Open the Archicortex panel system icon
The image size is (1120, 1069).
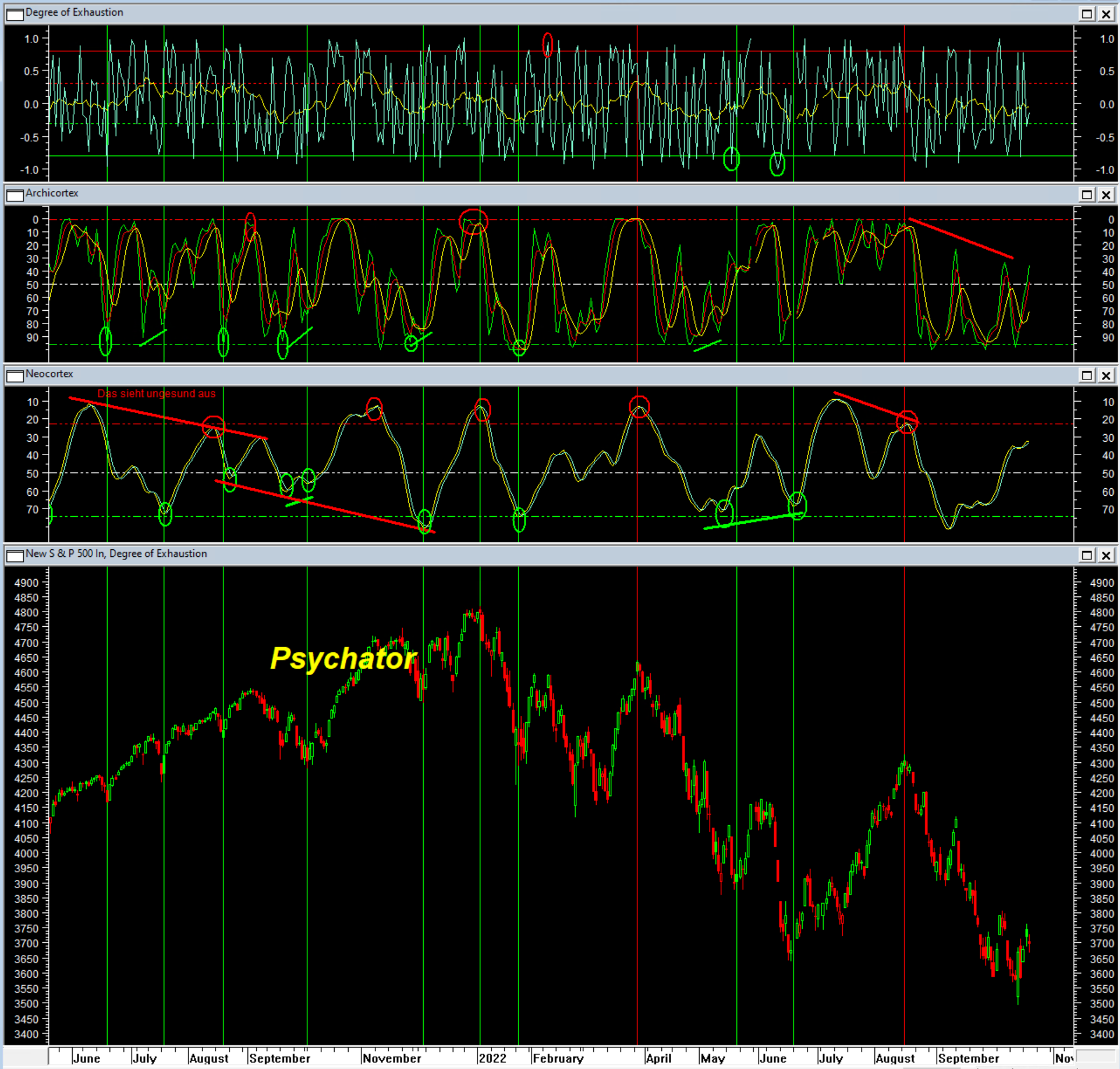[14, 195]
